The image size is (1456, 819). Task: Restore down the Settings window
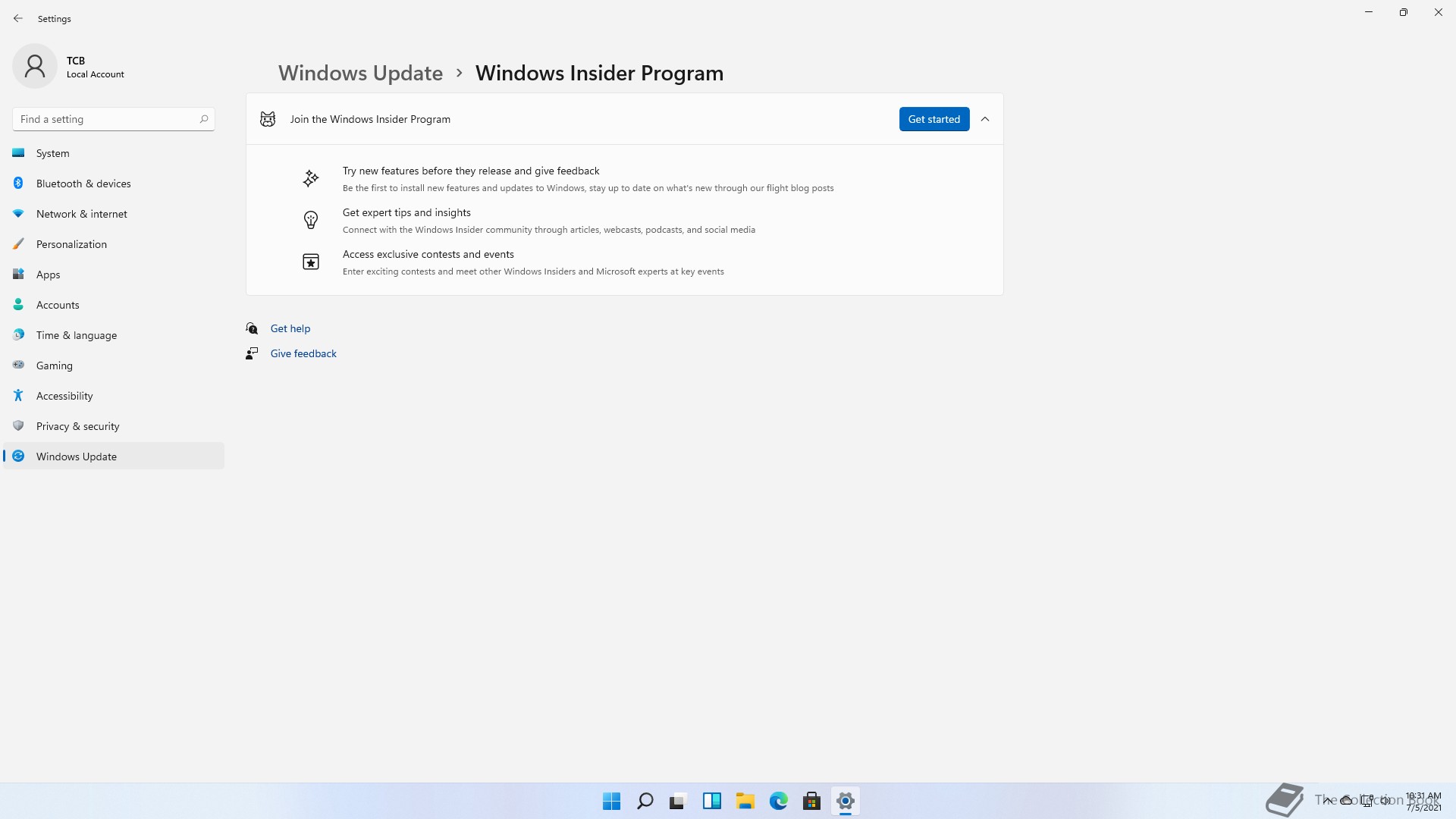1404,12
